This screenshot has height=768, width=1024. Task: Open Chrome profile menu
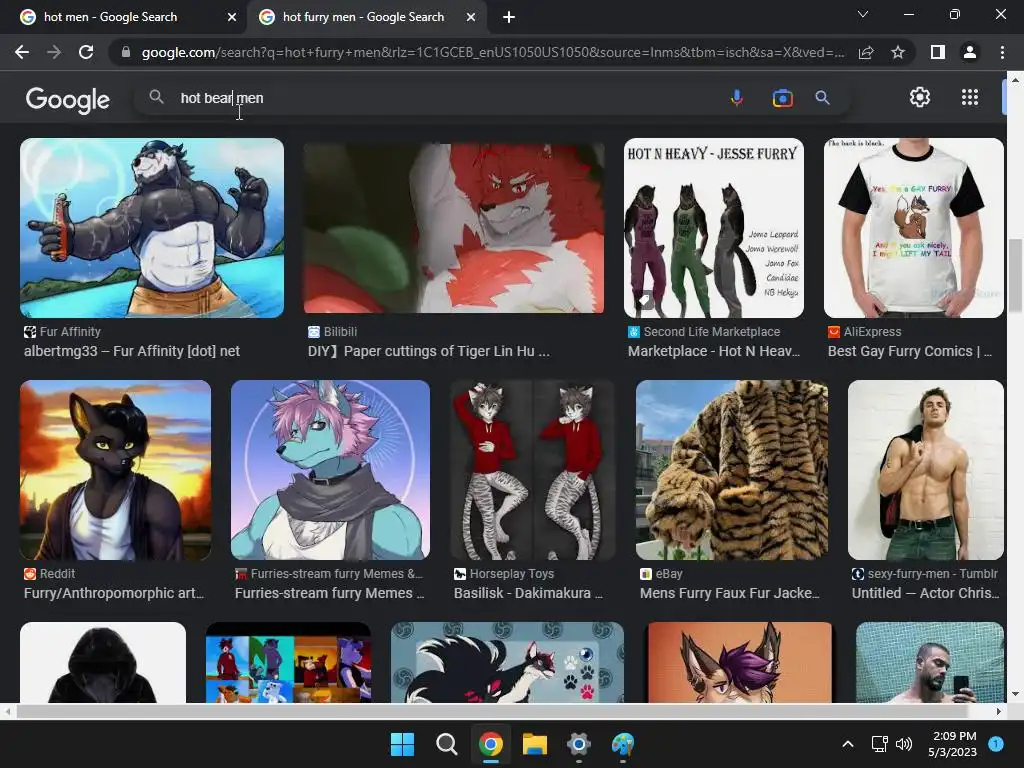tap(970, 52)
